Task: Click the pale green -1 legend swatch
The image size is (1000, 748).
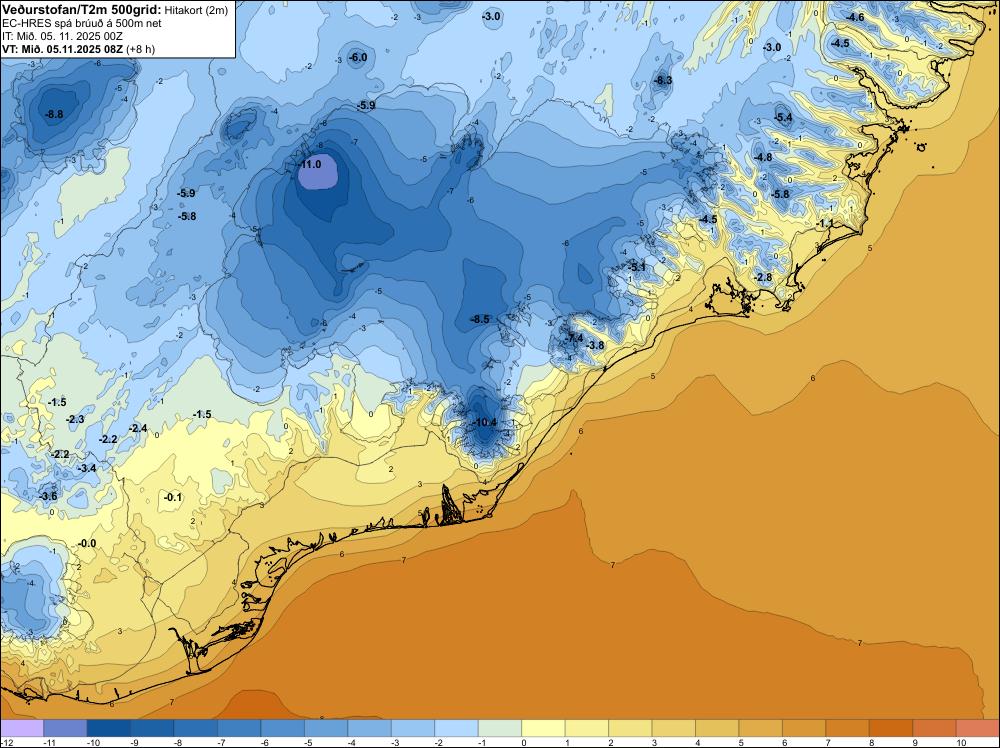Action: [500, 728]
